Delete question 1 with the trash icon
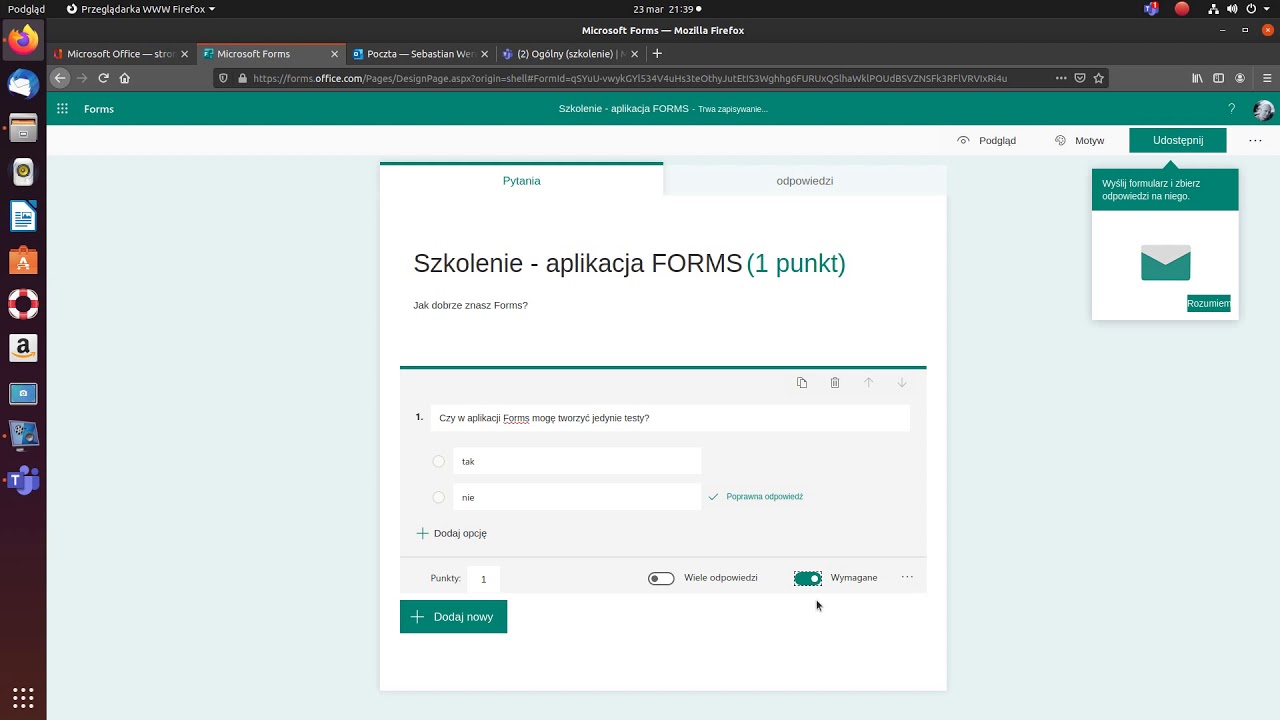The image size is (1280, 720). [x=835, y=383]
